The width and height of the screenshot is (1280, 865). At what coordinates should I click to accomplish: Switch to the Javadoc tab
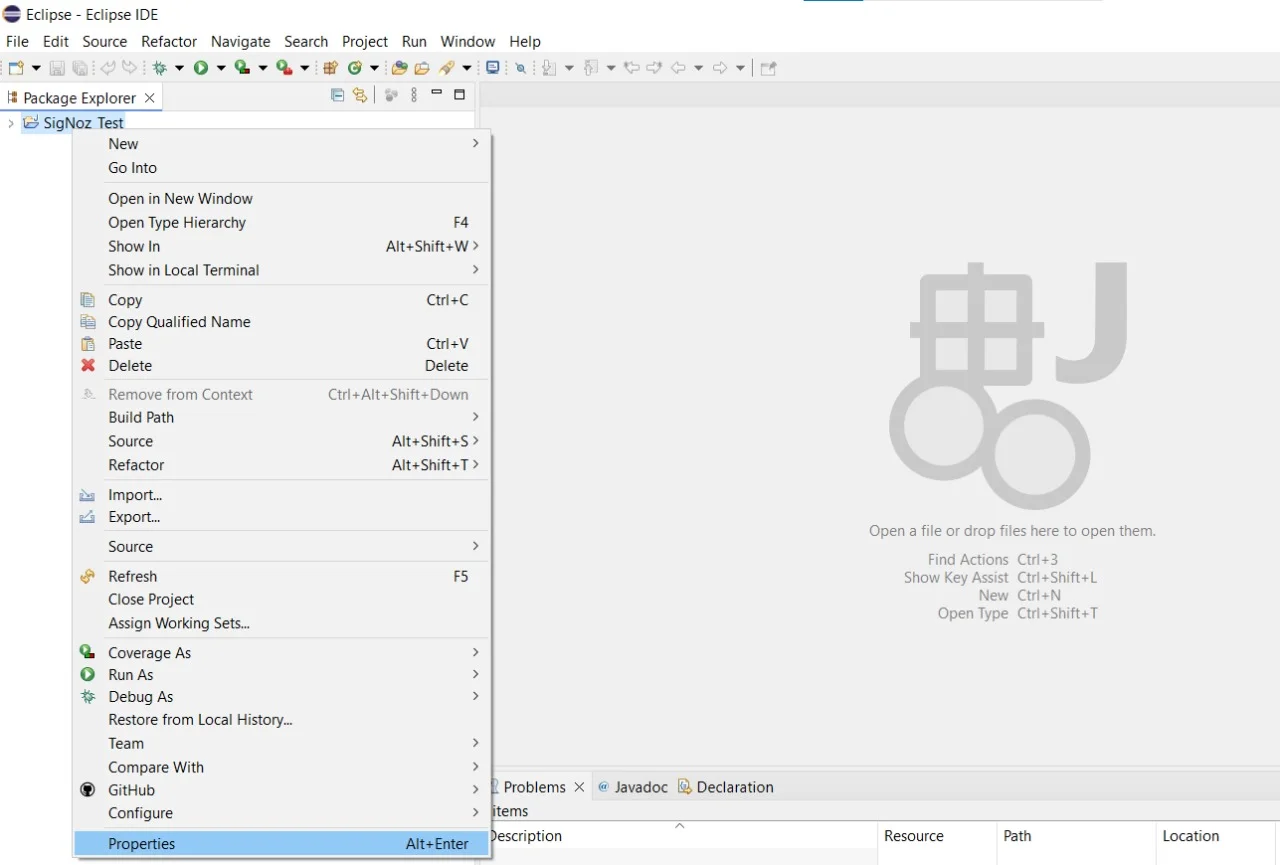pos(632,787)
